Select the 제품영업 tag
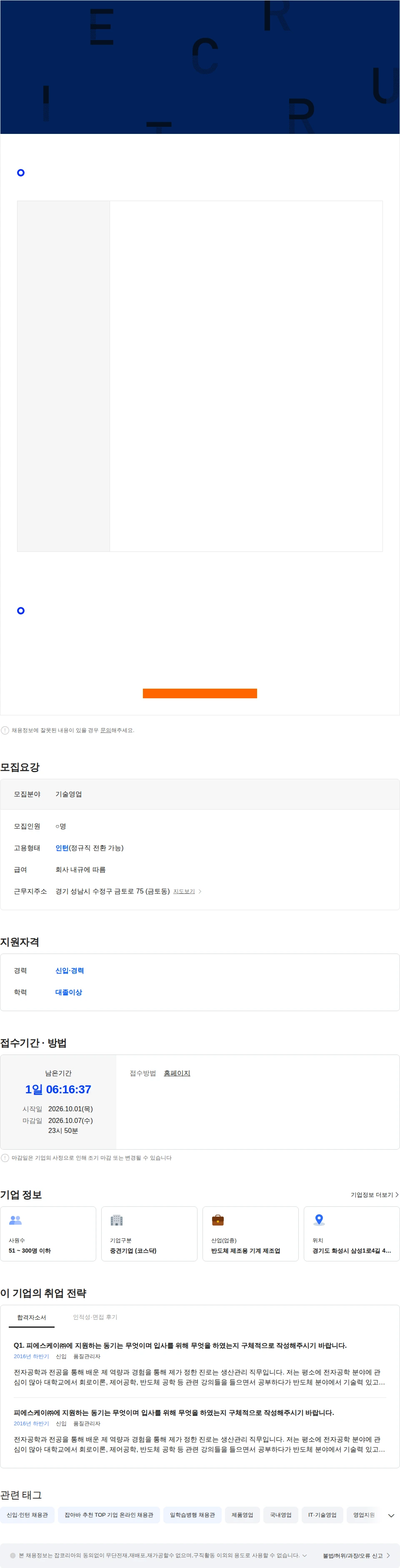400x1568 pixels. point(242,1515)
